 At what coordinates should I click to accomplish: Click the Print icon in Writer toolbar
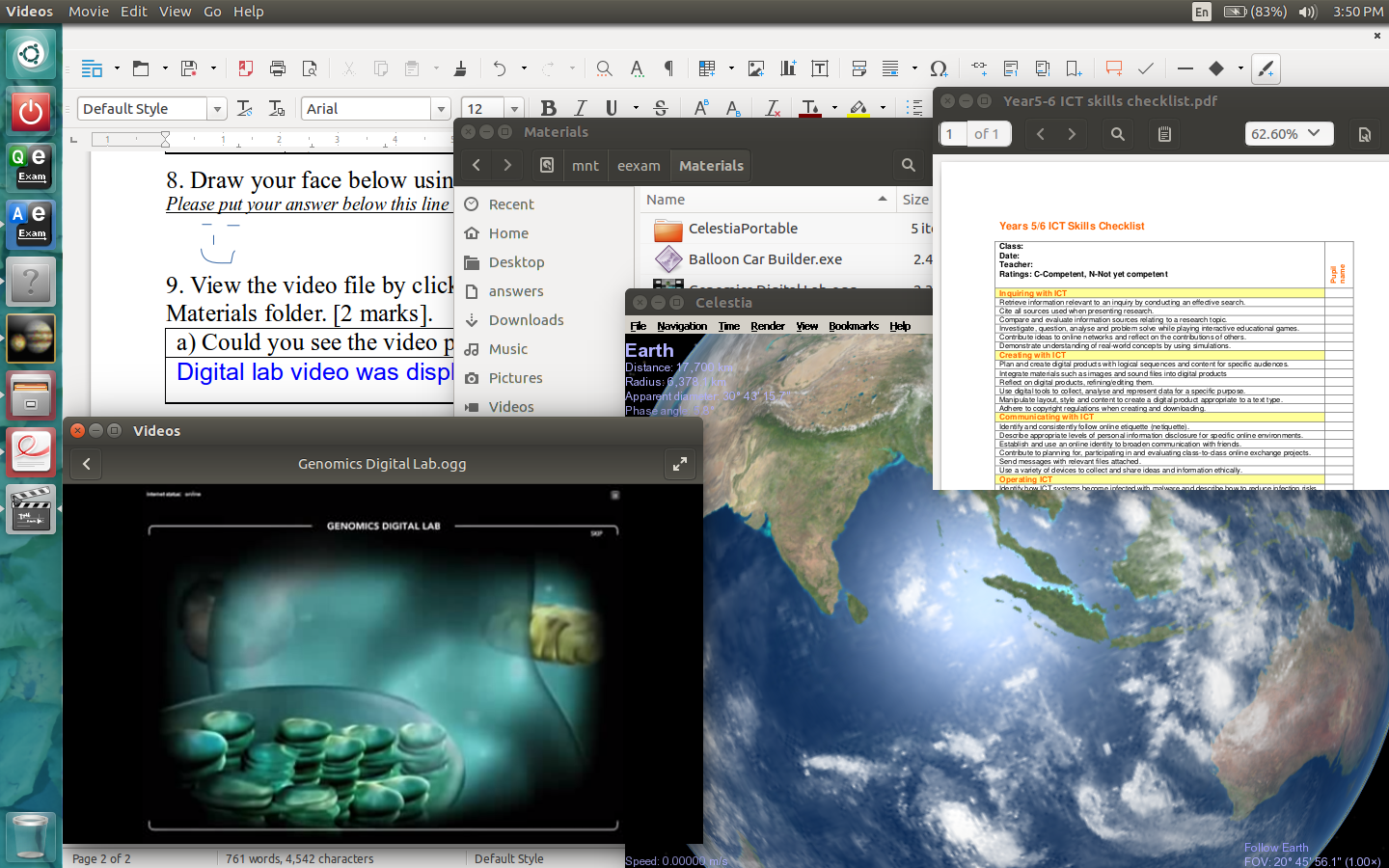click(278, 68)
